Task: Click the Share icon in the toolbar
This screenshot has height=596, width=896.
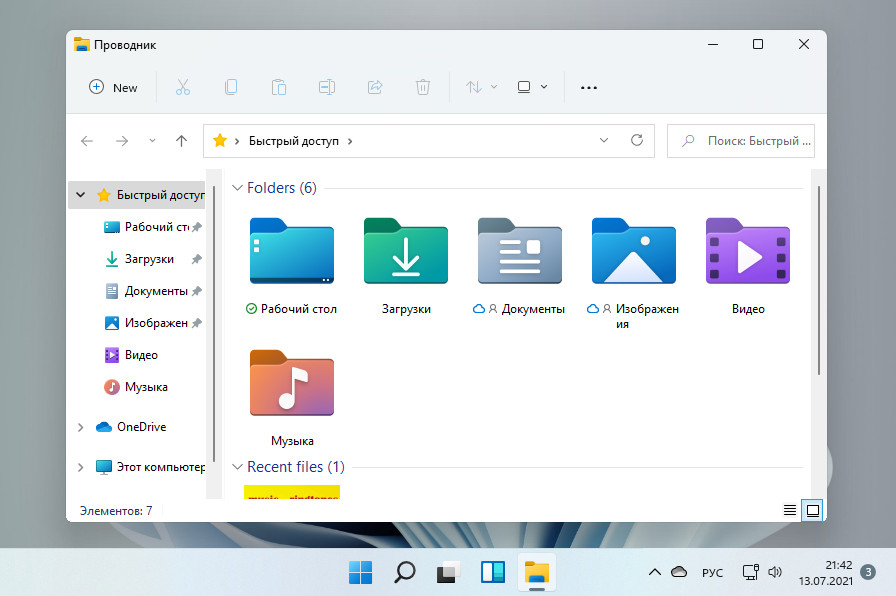Action: pos(375,87)
